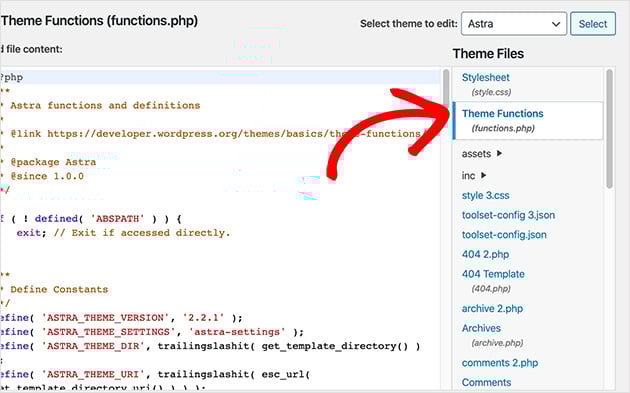Click the 'Astra functions and definitions' comment line
630x393 pixels.
tap(105, 106)
